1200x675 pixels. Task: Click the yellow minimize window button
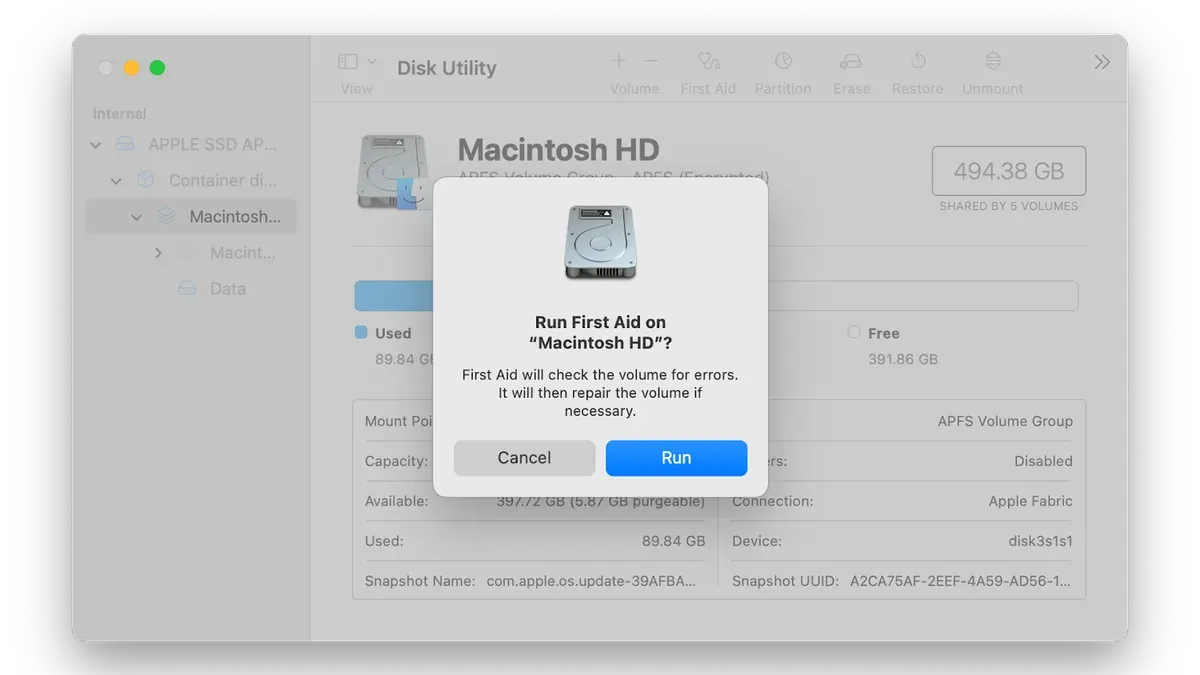[x=131, y=68]
